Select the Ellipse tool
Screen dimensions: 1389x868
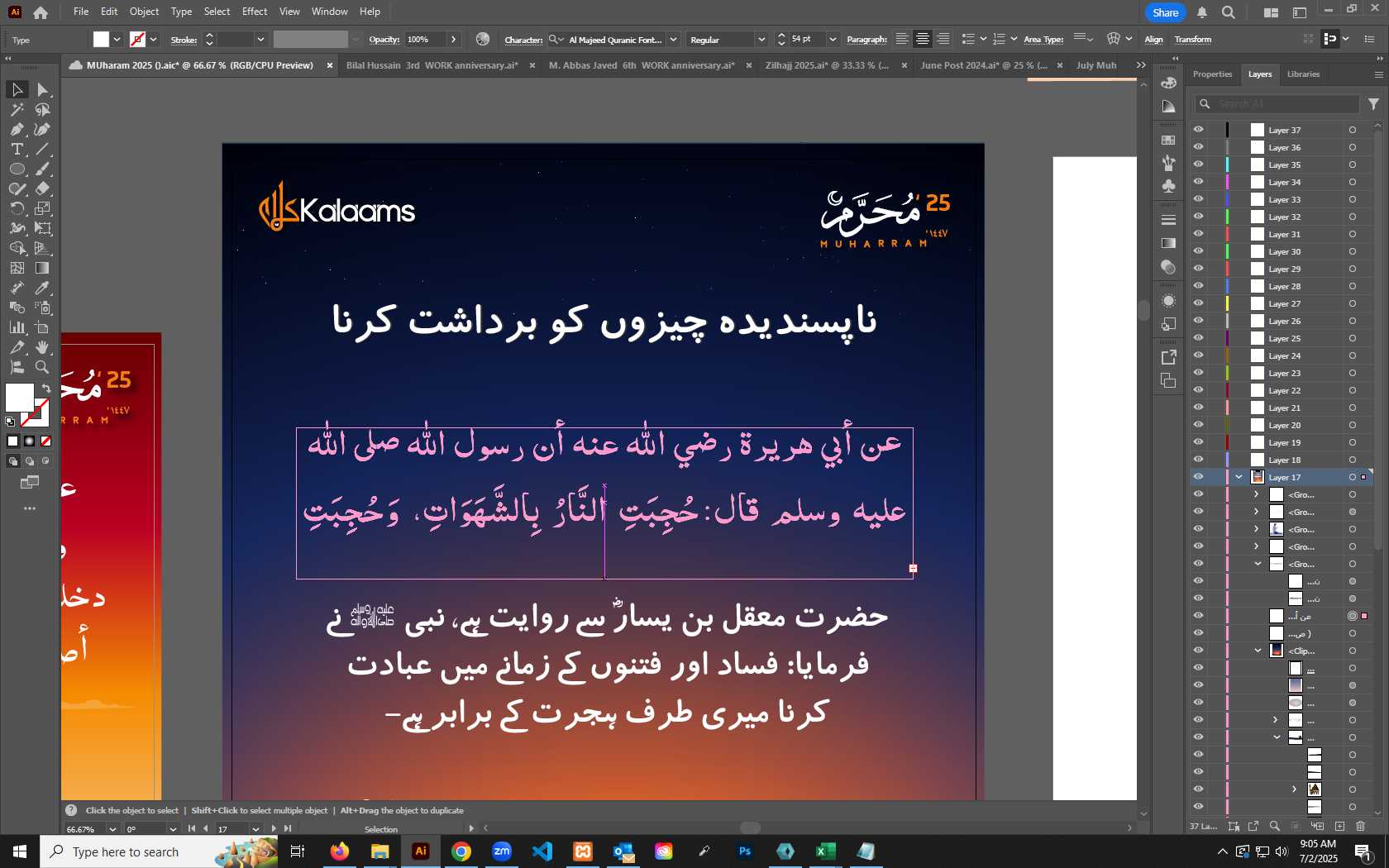[x=17, y=169]
